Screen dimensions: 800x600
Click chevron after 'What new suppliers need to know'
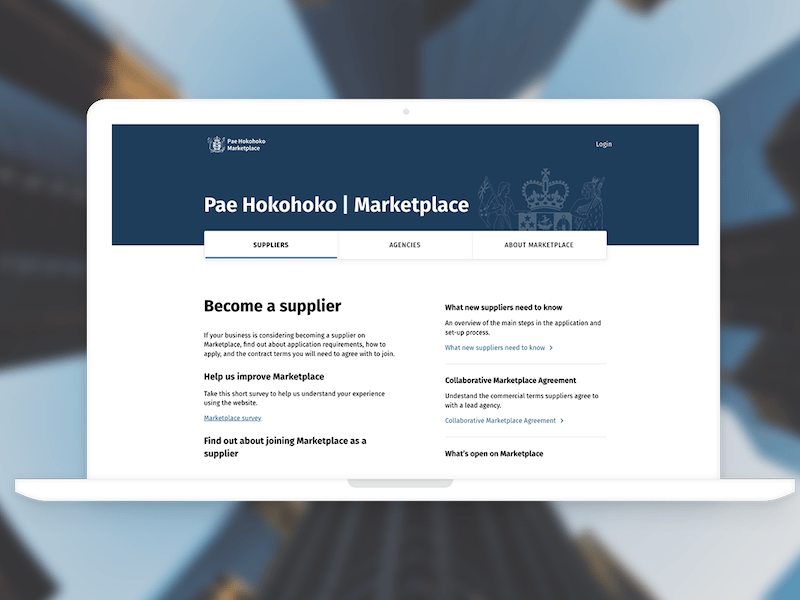(x=551, y=348)
